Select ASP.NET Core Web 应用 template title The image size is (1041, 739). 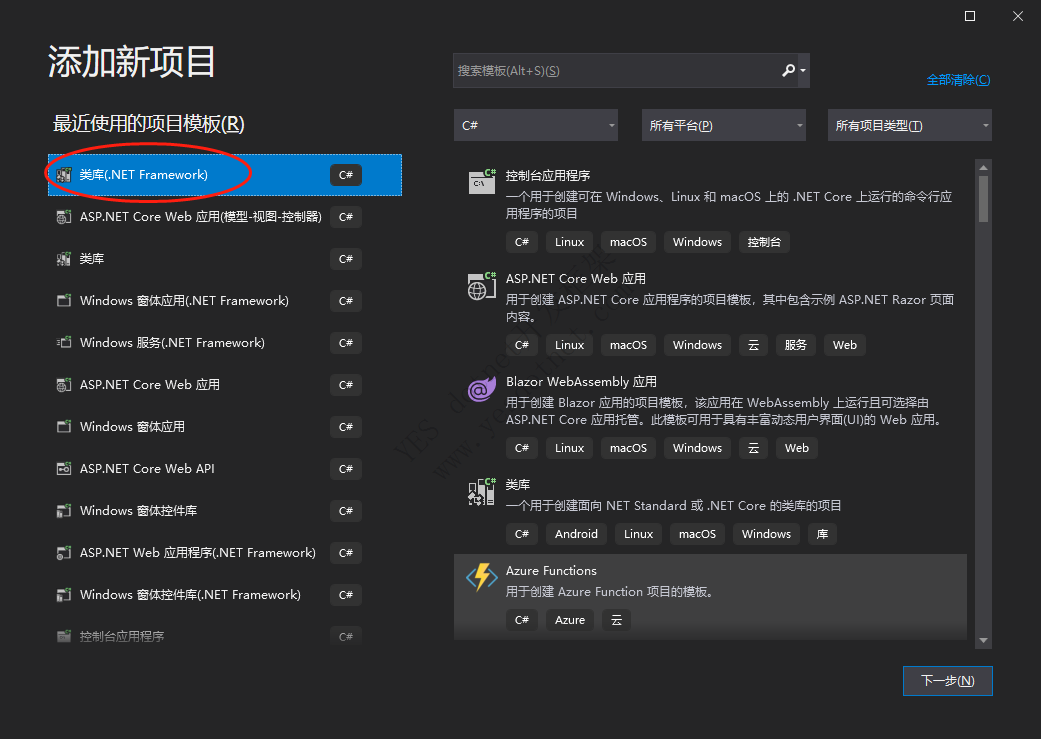tap(576, 278)
